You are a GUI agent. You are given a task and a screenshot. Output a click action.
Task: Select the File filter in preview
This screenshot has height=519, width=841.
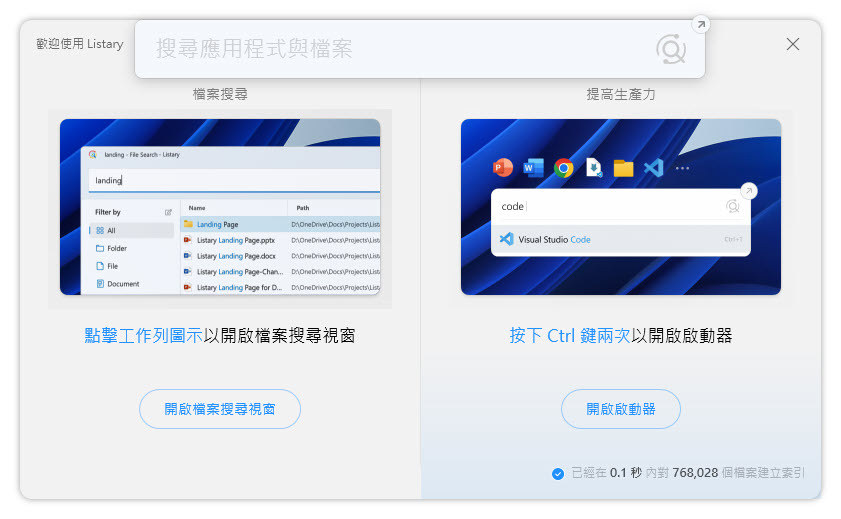tap(131, 266)
